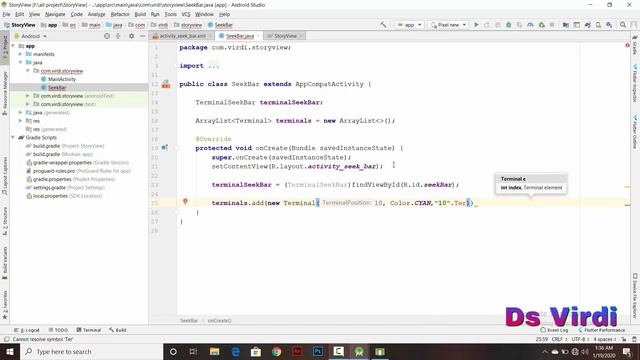The image size is (640, 360).
Task: Switch to the StoryView editor tab
Action: tap(285, 36)
